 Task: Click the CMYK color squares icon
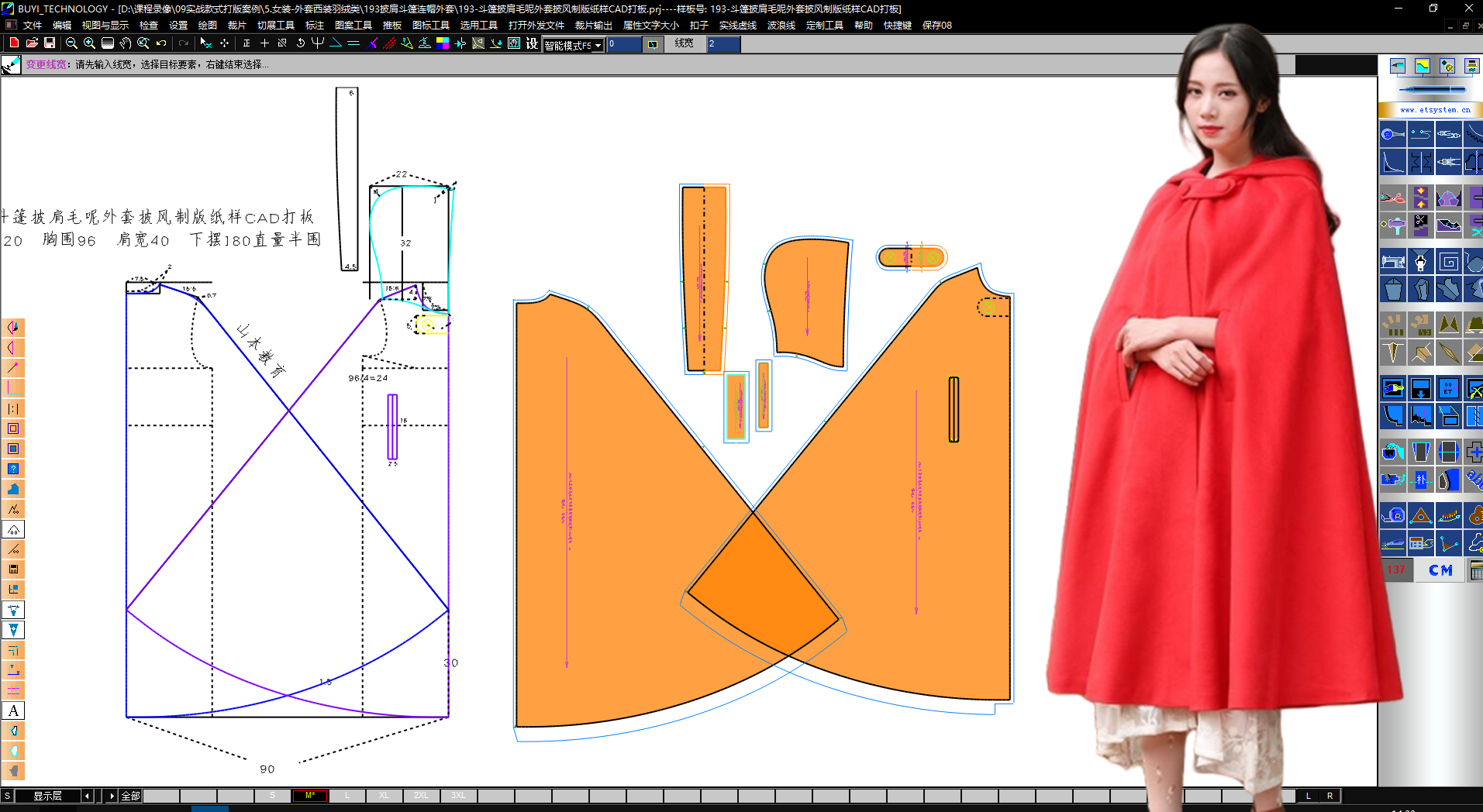pos(443,43)
